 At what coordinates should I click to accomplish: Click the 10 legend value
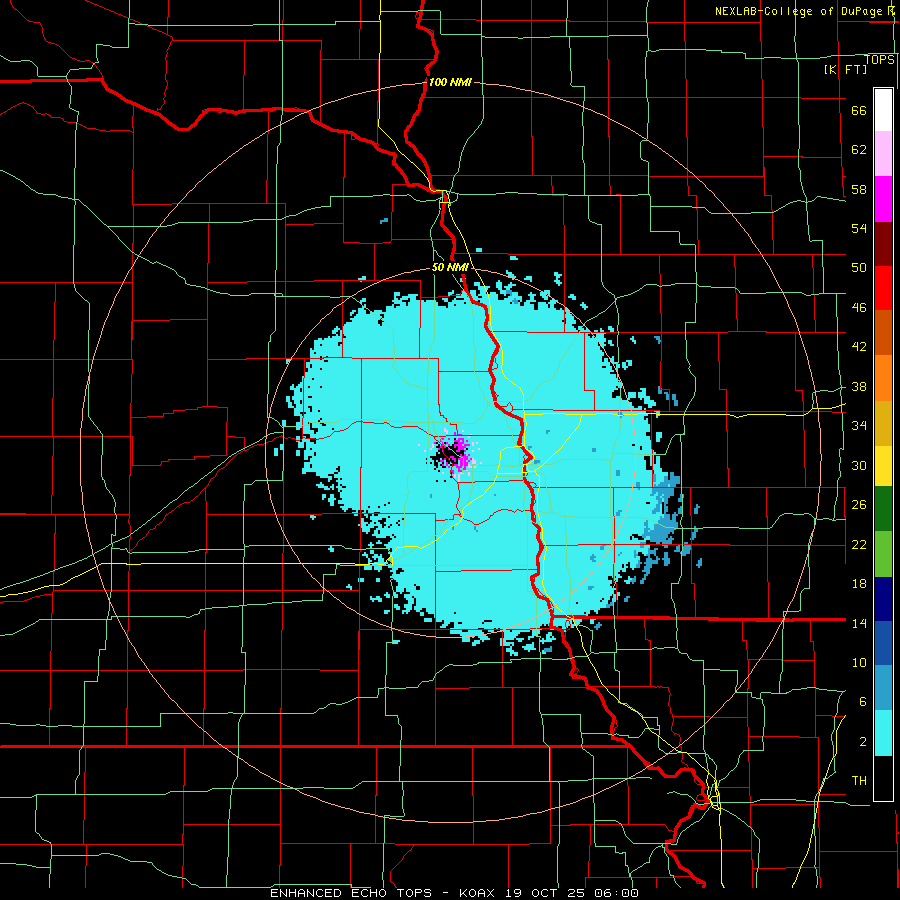tap(859, 662)
